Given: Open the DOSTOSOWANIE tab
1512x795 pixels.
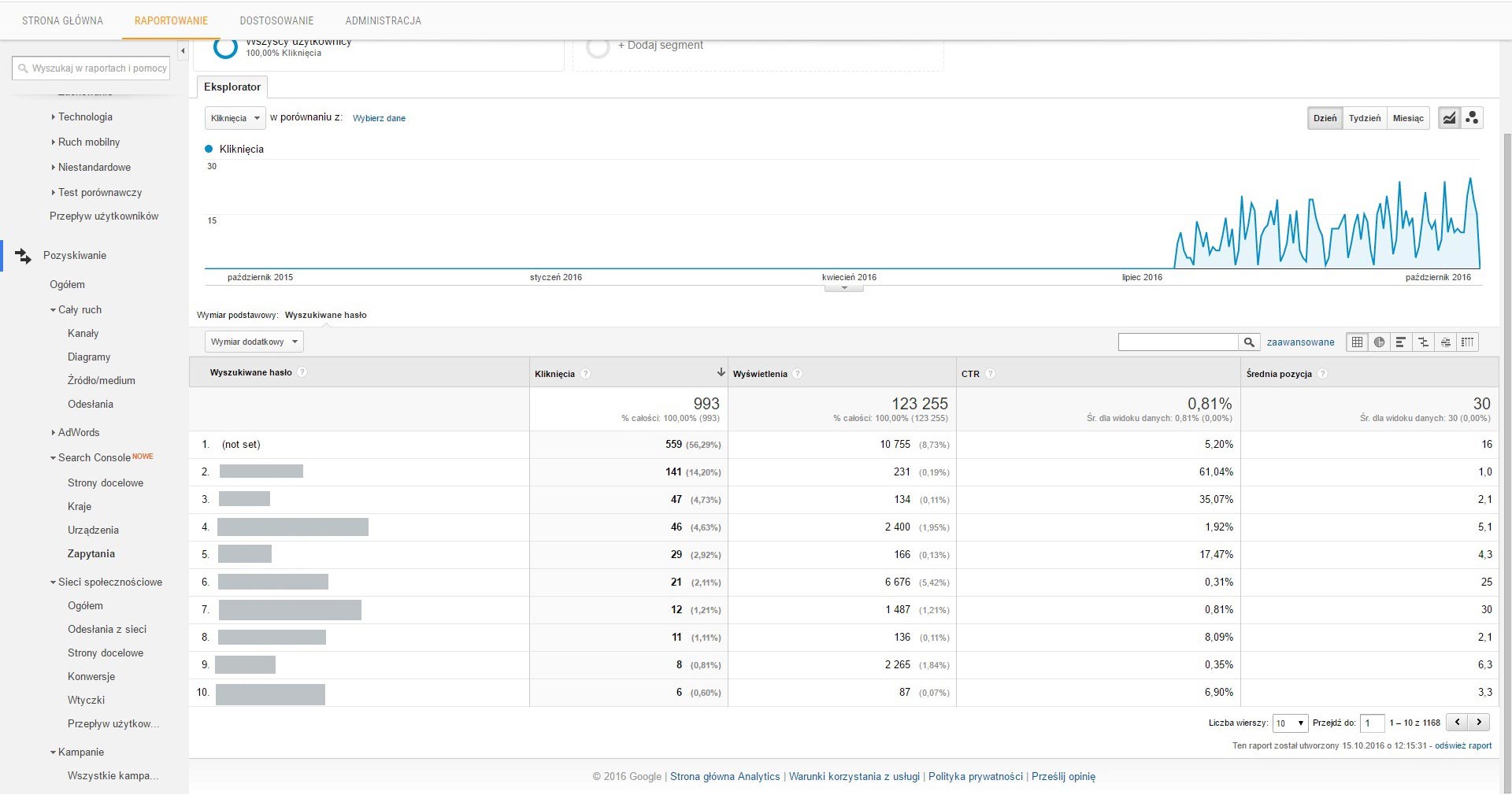Looking at the screenshot, I should click(276, 20).
